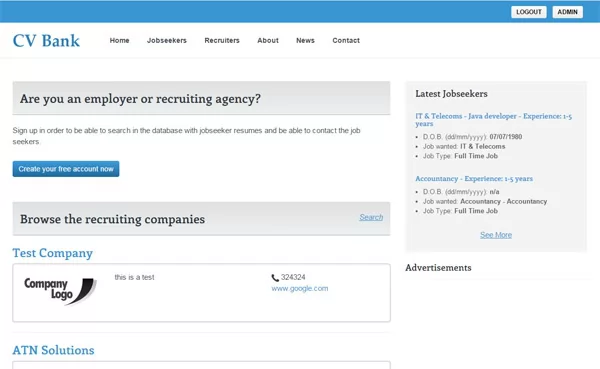The height and width of the screenshot is (369, 600).
Task: Click the See More link
Action: coord(496,235)
